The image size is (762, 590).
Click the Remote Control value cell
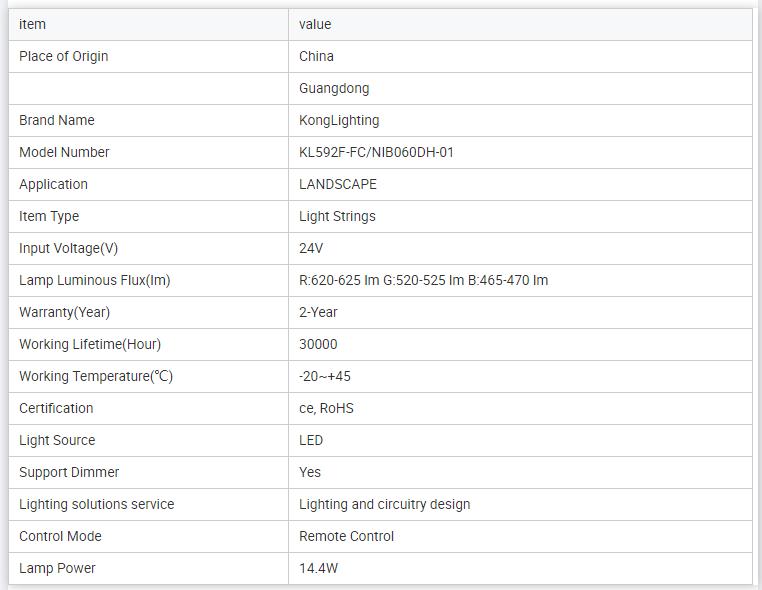click(x=346, y=536)
